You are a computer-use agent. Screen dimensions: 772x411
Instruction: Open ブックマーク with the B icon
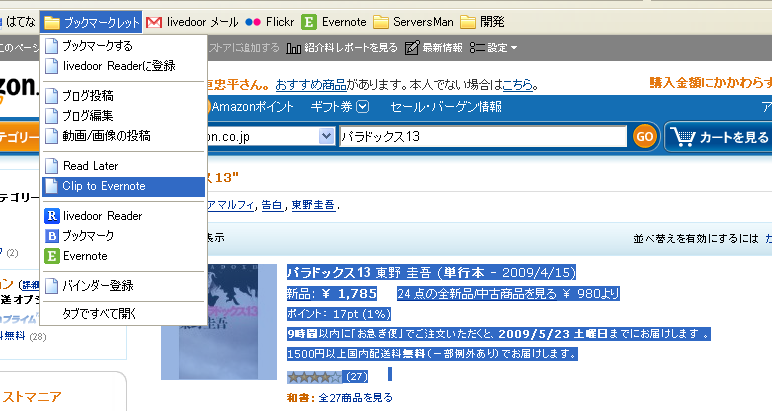[123, 236]
